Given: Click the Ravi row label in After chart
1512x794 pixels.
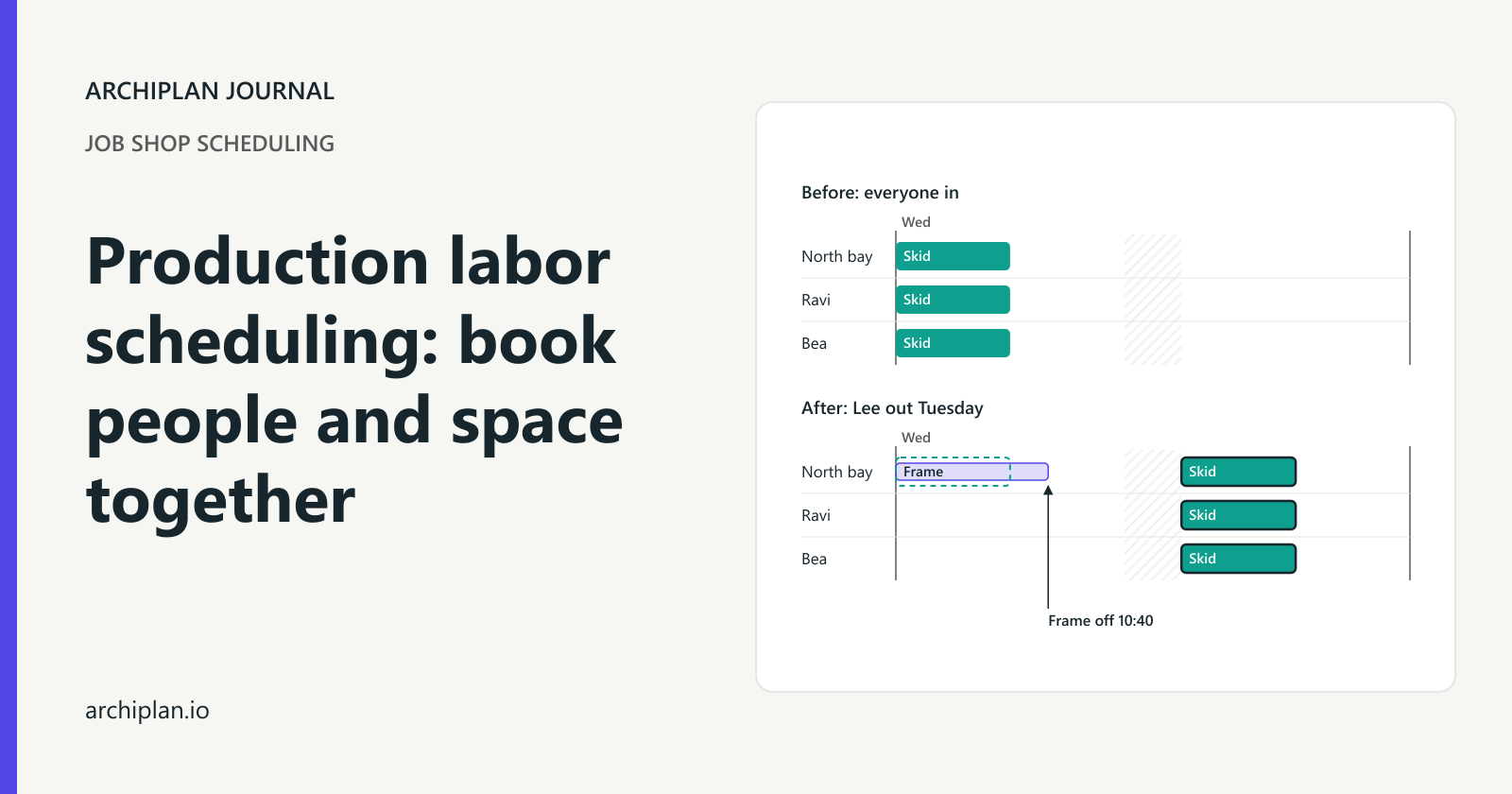Looking at the screenshot, I should pos(816,515).
